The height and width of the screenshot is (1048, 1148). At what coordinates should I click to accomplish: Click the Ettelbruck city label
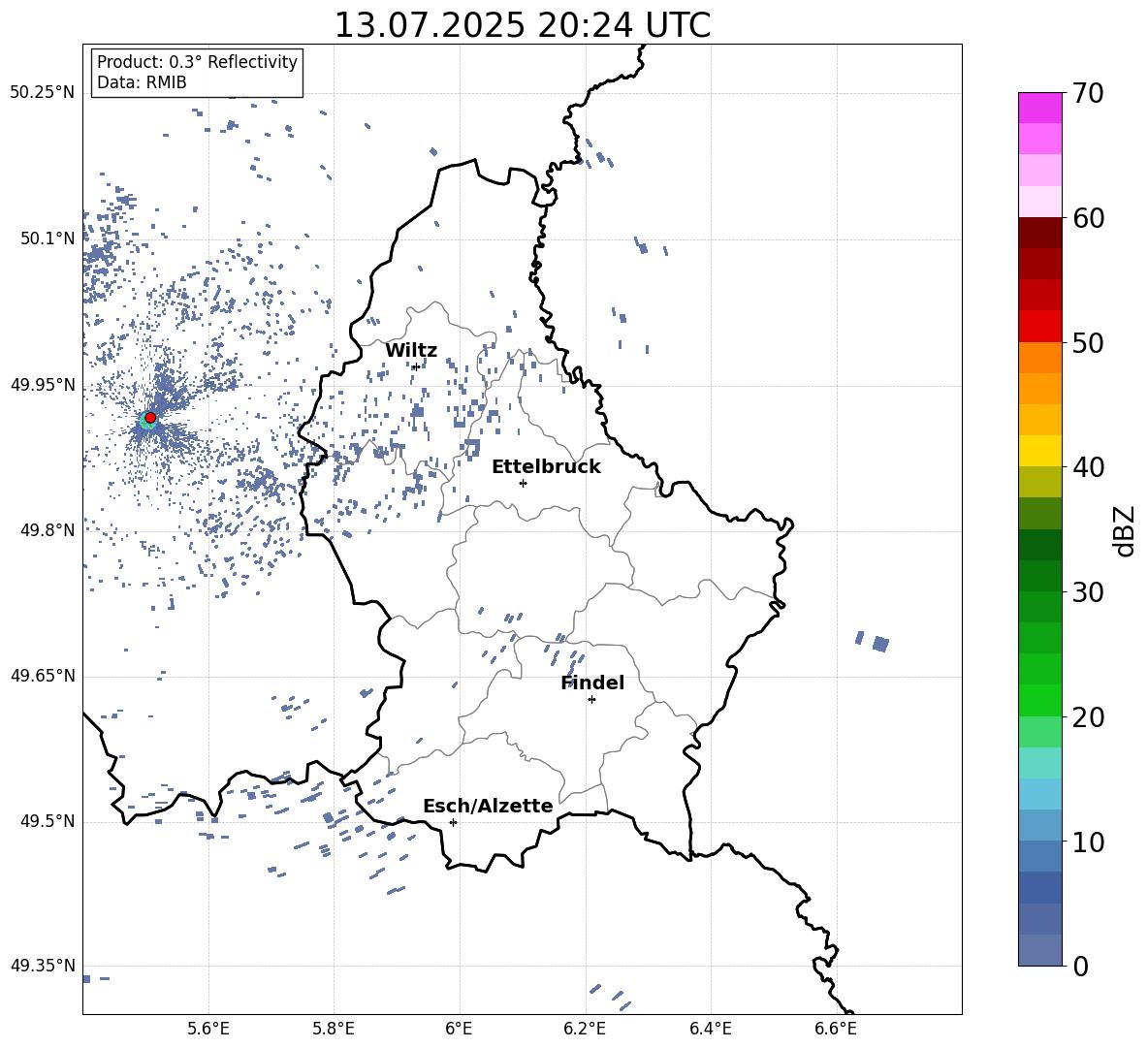(x=546, y=467)
